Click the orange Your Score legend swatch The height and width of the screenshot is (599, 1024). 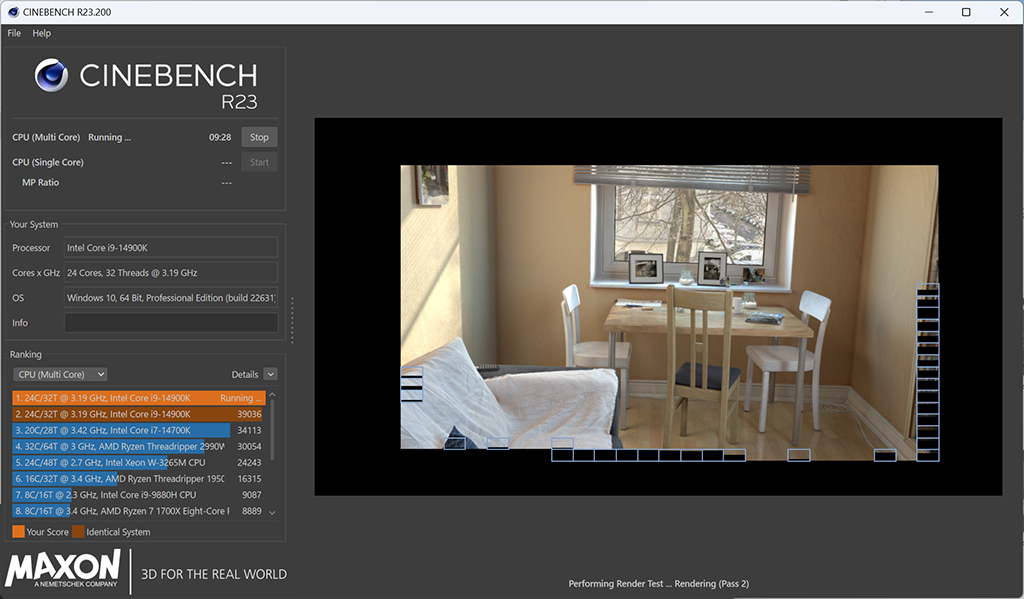[x=18, y=532]
